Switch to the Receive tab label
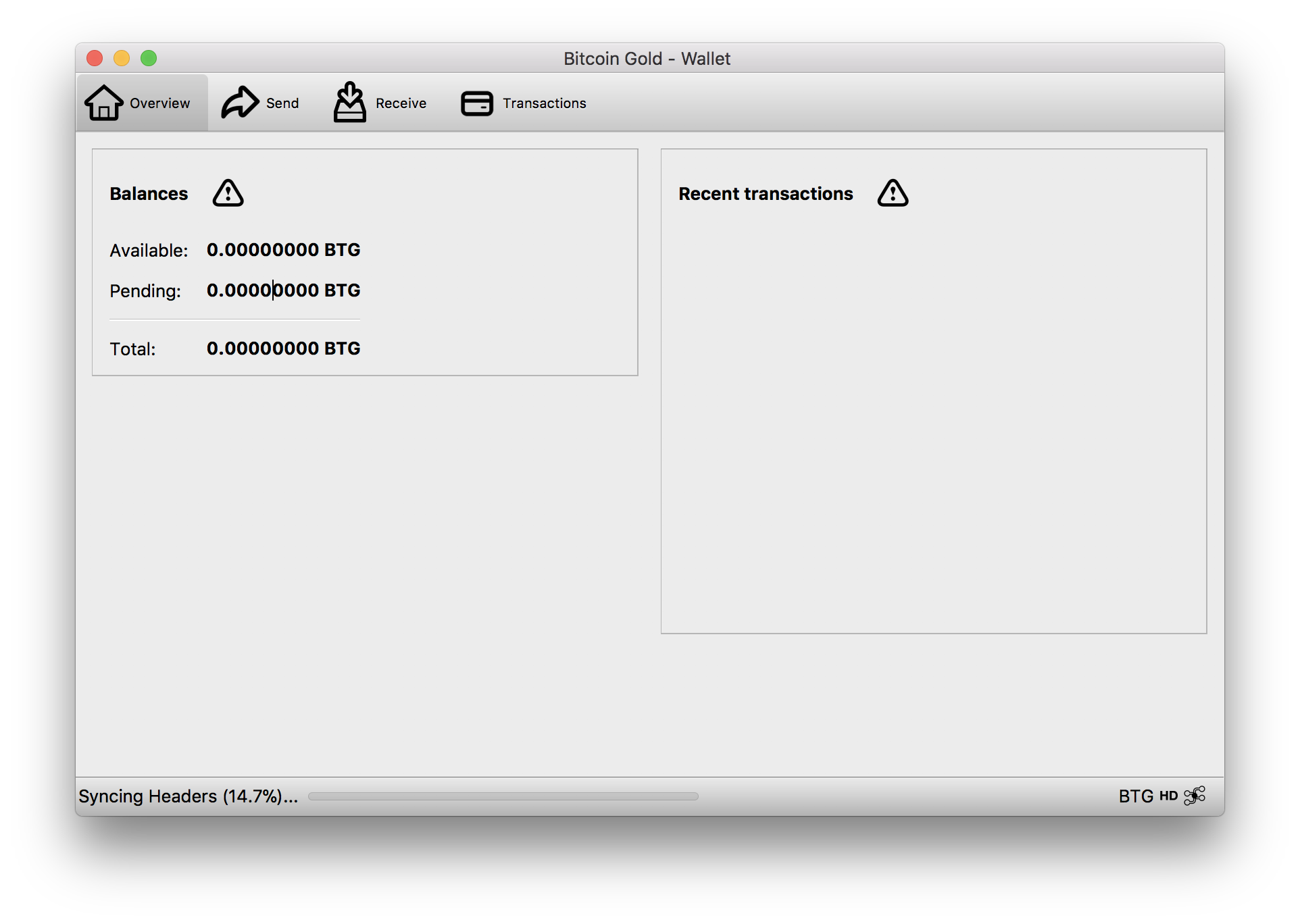Viewport: 1300px width, 924px height. [401, 103]
